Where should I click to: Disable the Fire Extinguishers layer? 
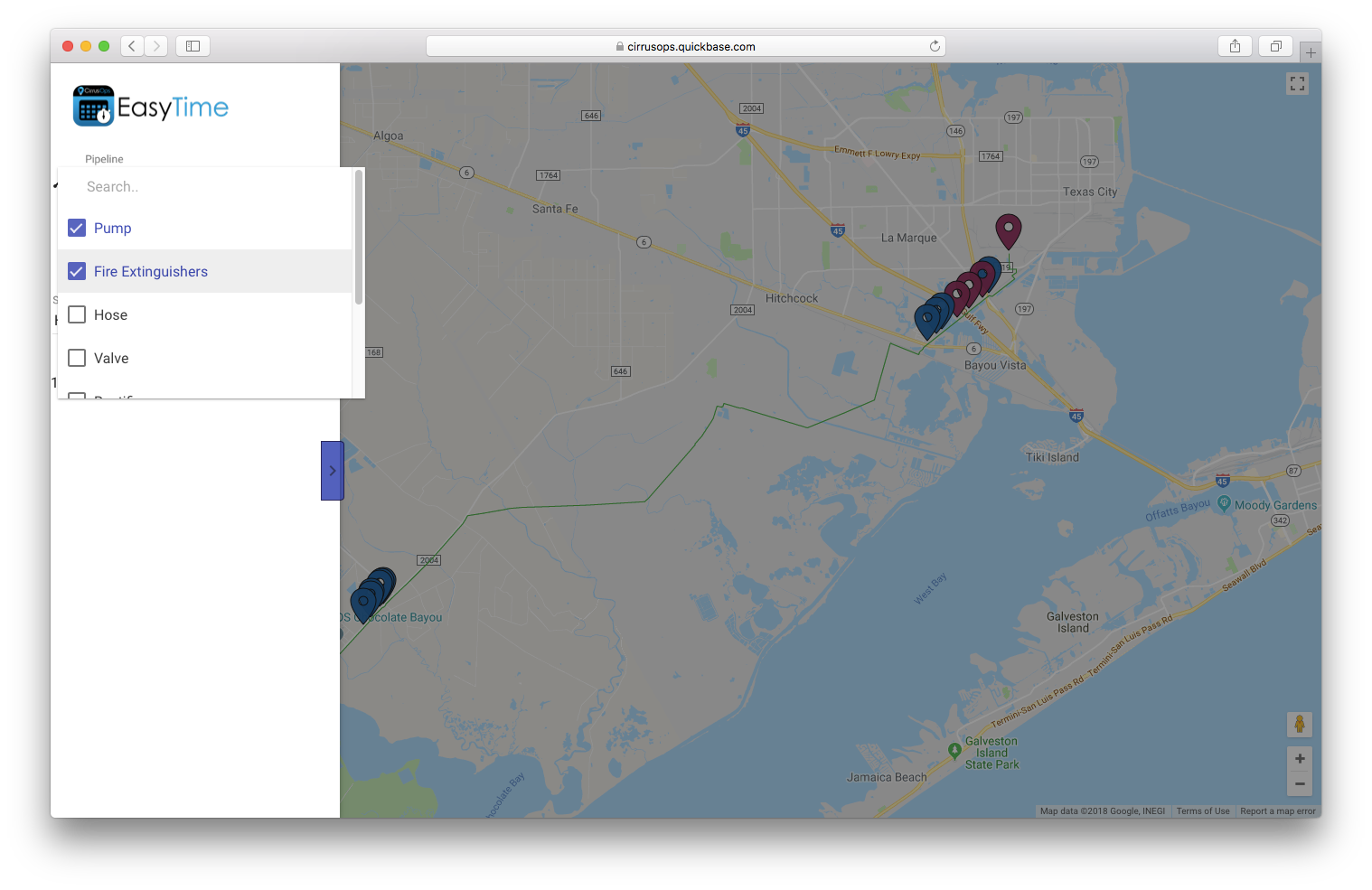[76, 271]
